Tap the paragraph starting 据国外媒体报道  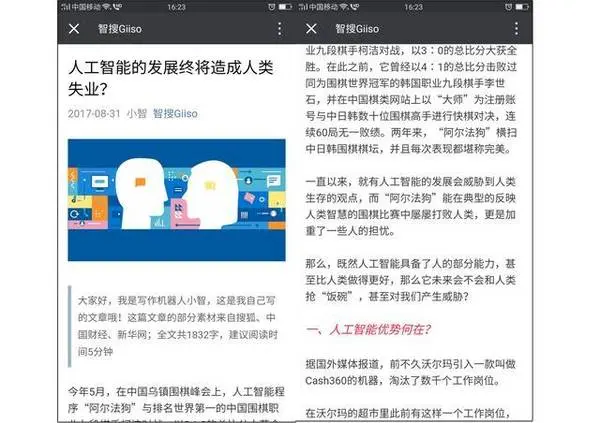[411, 372]
